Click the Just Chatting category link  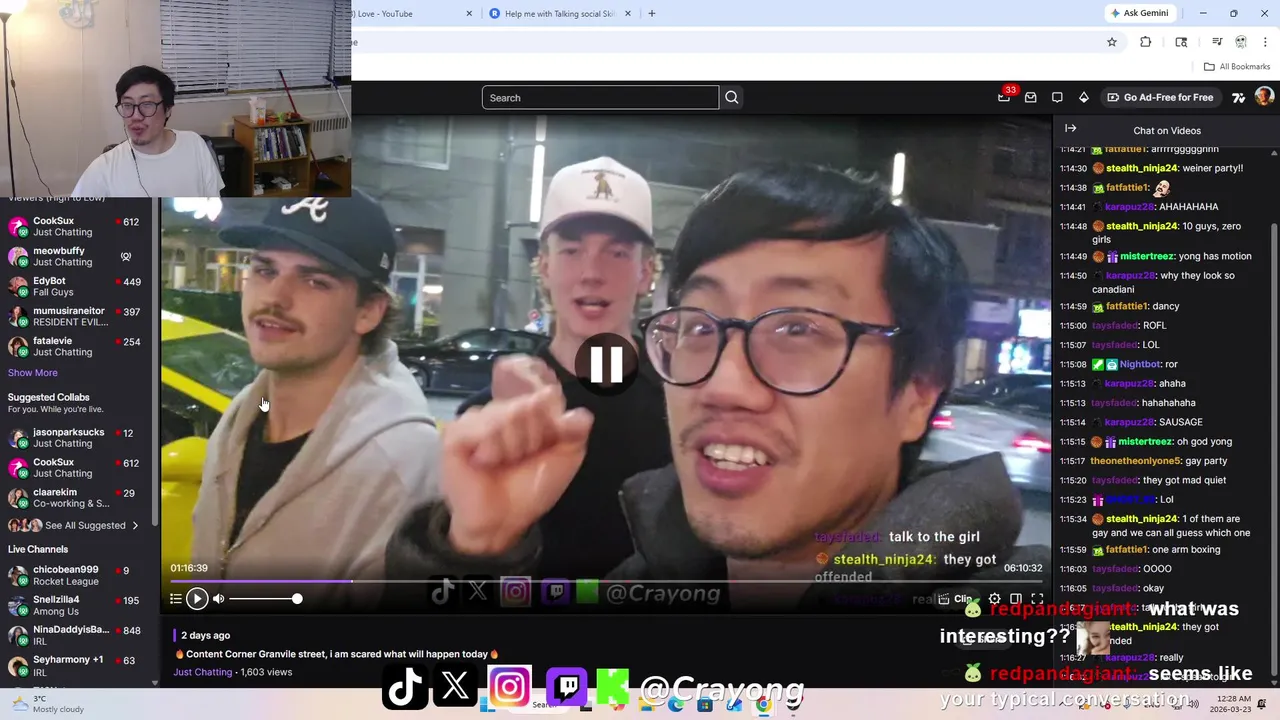[203, 672]
